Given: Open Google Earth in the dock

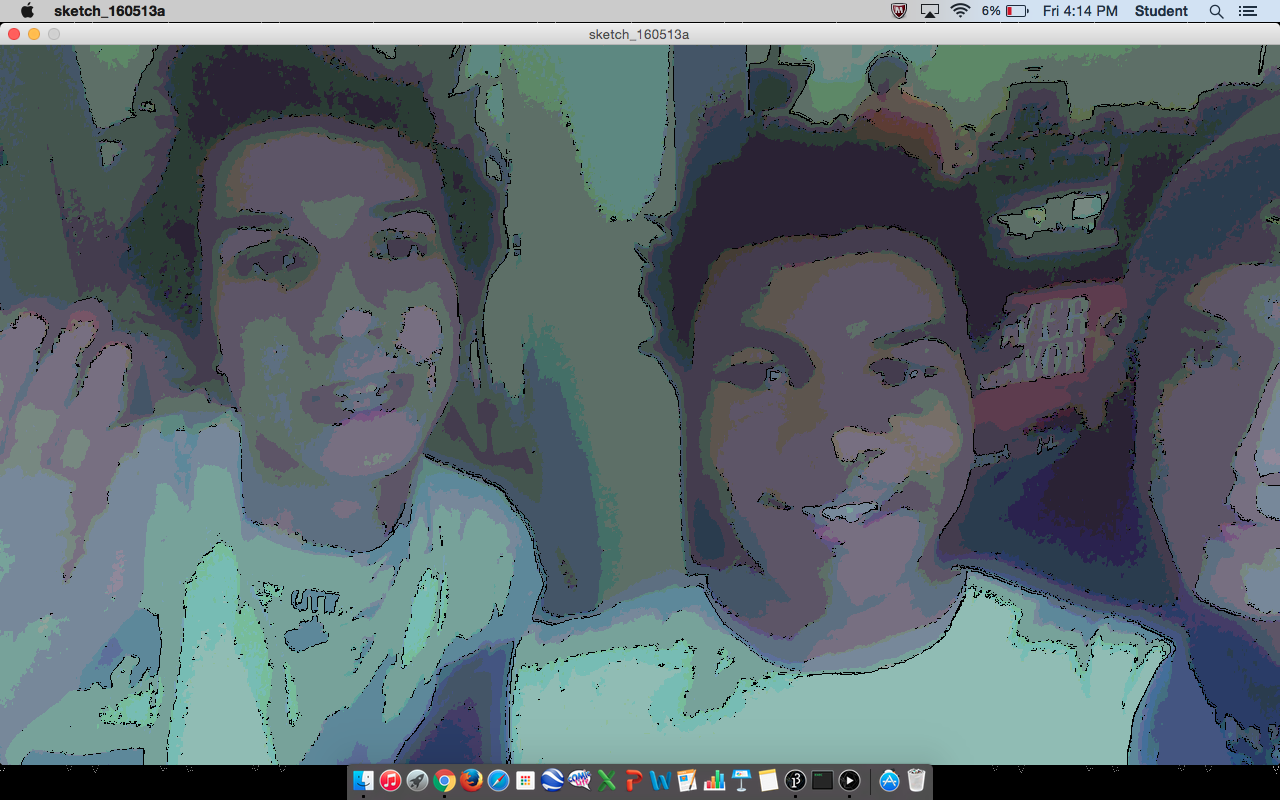Looking at the screenshot, I should pyautogui.click(x=552, y=780).
